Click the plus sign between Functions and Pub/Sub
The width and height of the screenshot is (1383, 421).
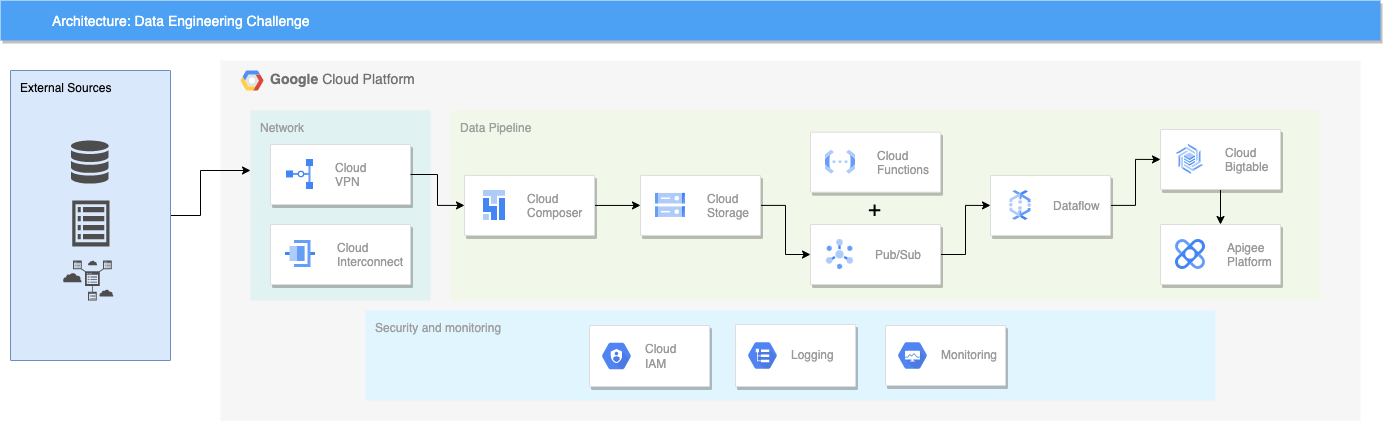pos(875,210)
